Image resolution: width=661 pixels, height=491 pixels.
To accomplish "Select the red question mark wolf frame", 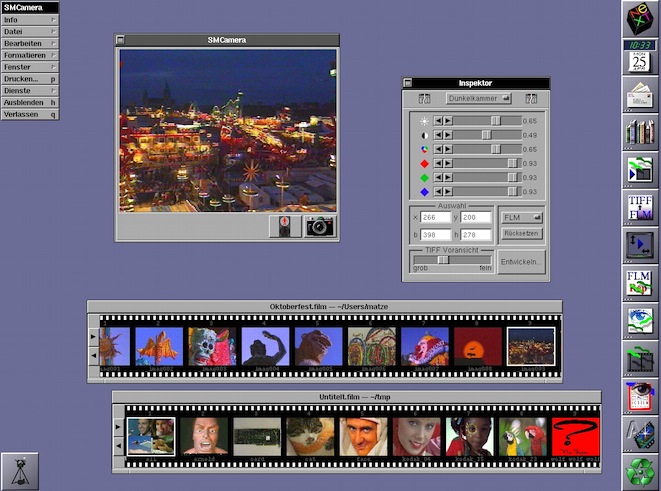I will coord(576,437).
